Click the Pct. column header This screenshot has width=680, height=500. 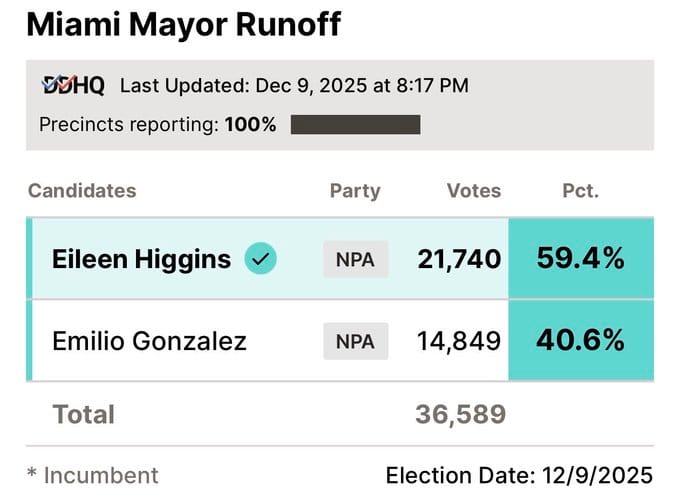(581, 190)
